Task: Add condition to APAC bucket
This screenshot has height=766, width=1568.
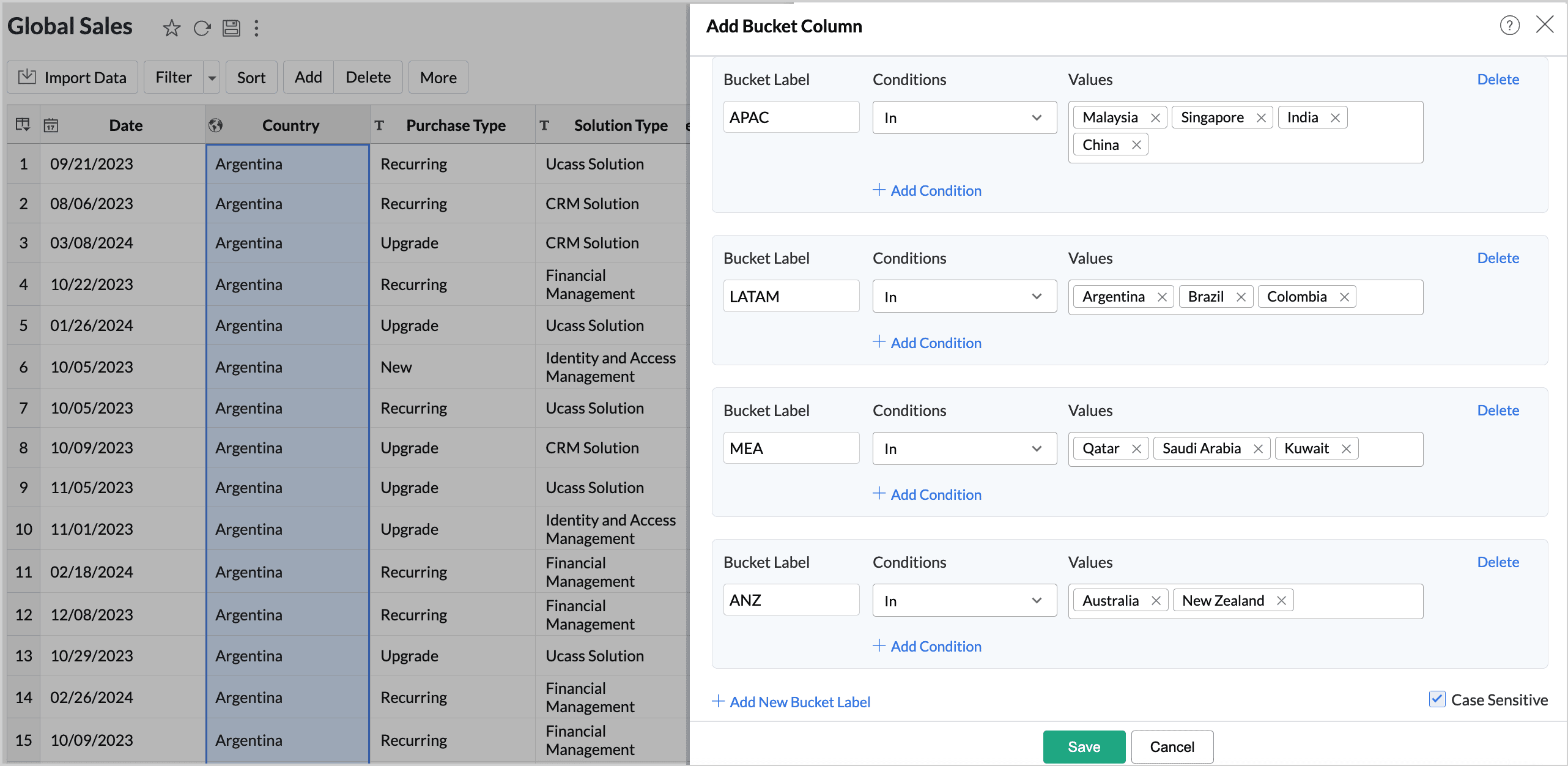Action: (927, 190)
